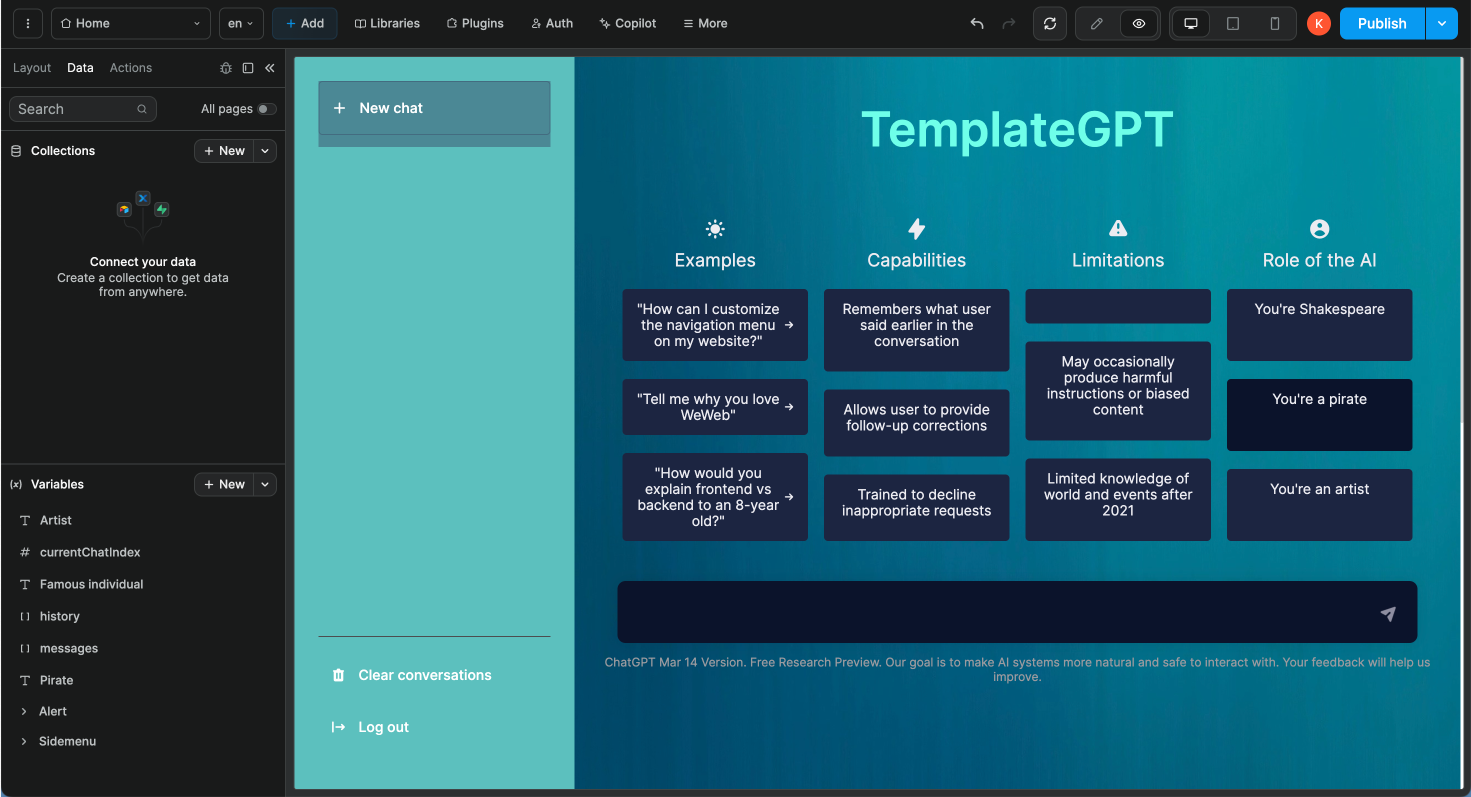The height and width of the screenshot is (797, 1471).
Task: Click the undo arrow icon
Action: [977, 24]
